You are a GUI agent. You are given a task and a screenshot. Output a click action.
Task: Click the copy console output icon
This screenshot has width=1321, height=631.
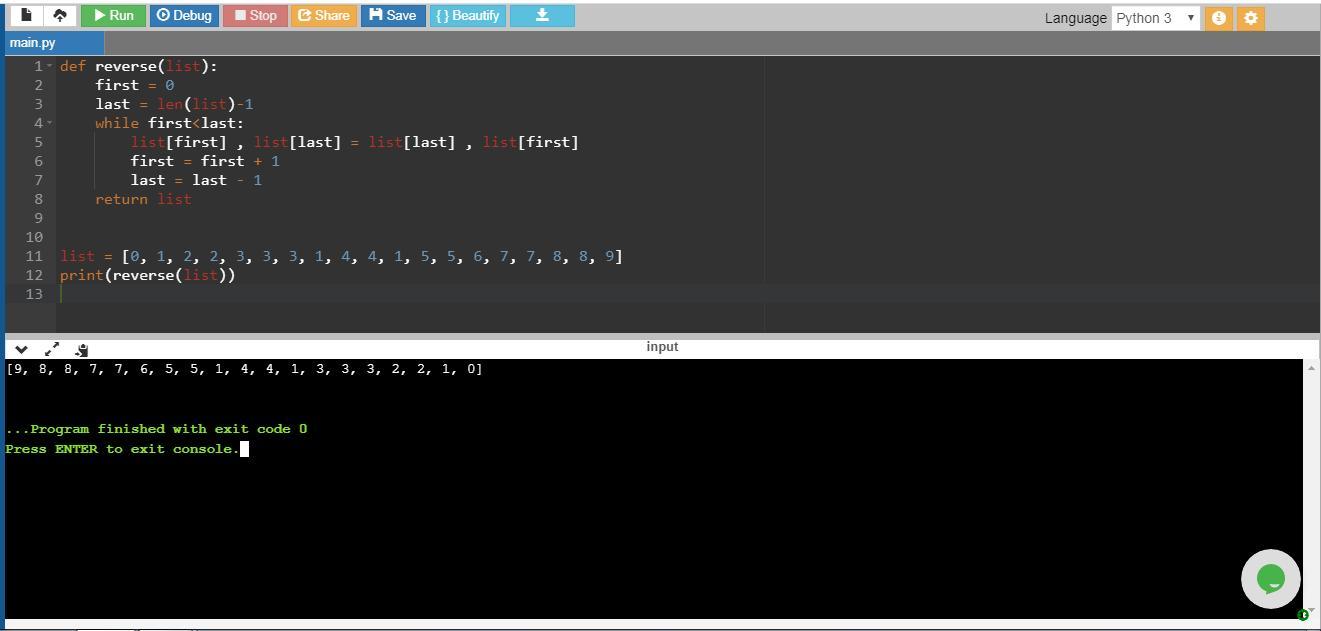(82, 349)
